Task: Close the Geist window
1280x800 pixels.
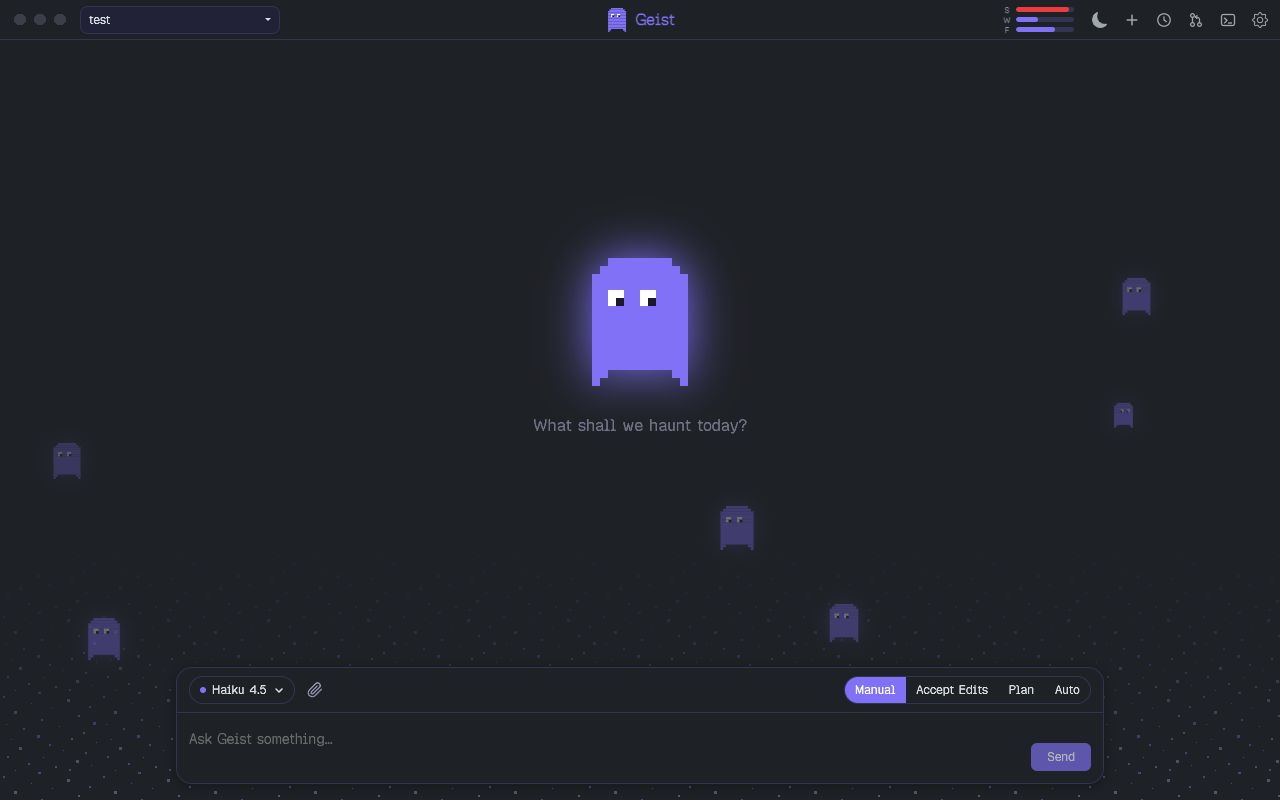Action: (x=20, y=20)
